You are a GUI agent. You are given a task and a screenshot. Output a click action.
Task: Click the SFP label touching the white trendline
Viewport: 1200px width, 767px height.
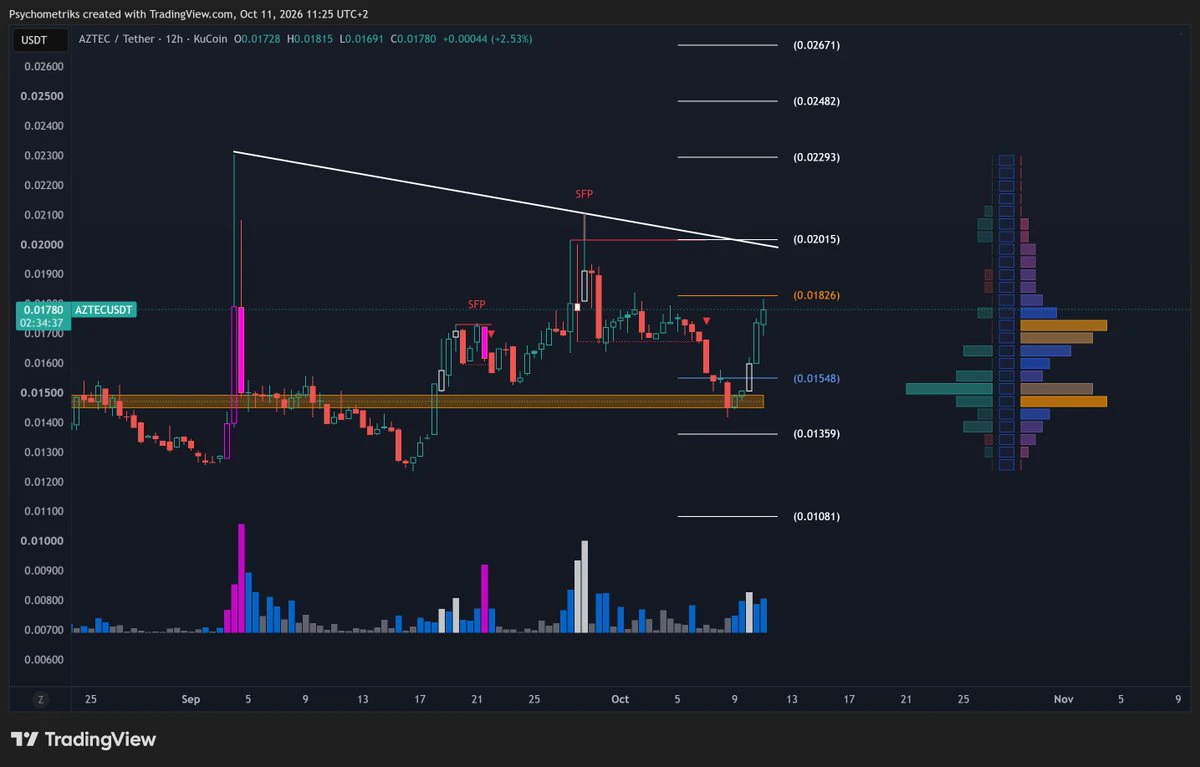[584, 194]
